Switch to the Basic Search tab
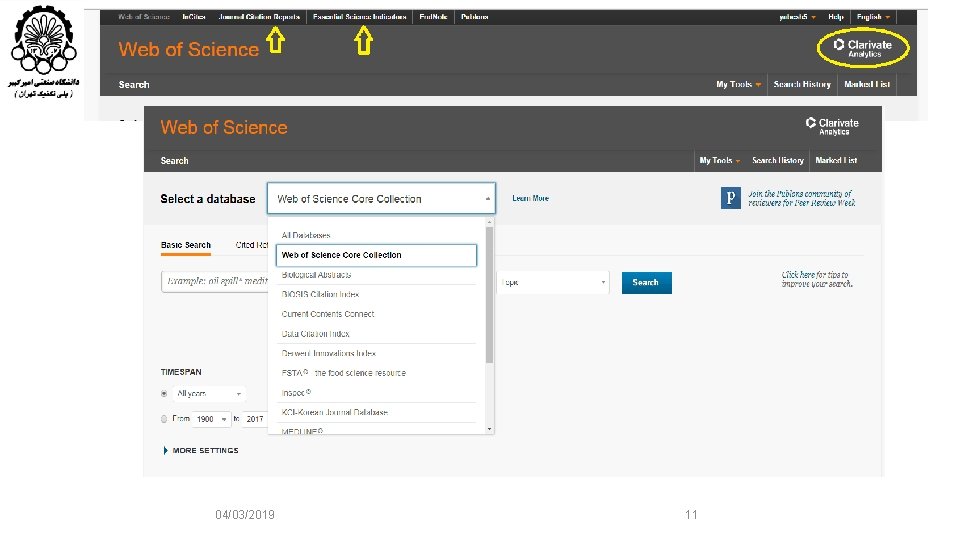Screen dimensions: 960x540 tap(186, 245)
